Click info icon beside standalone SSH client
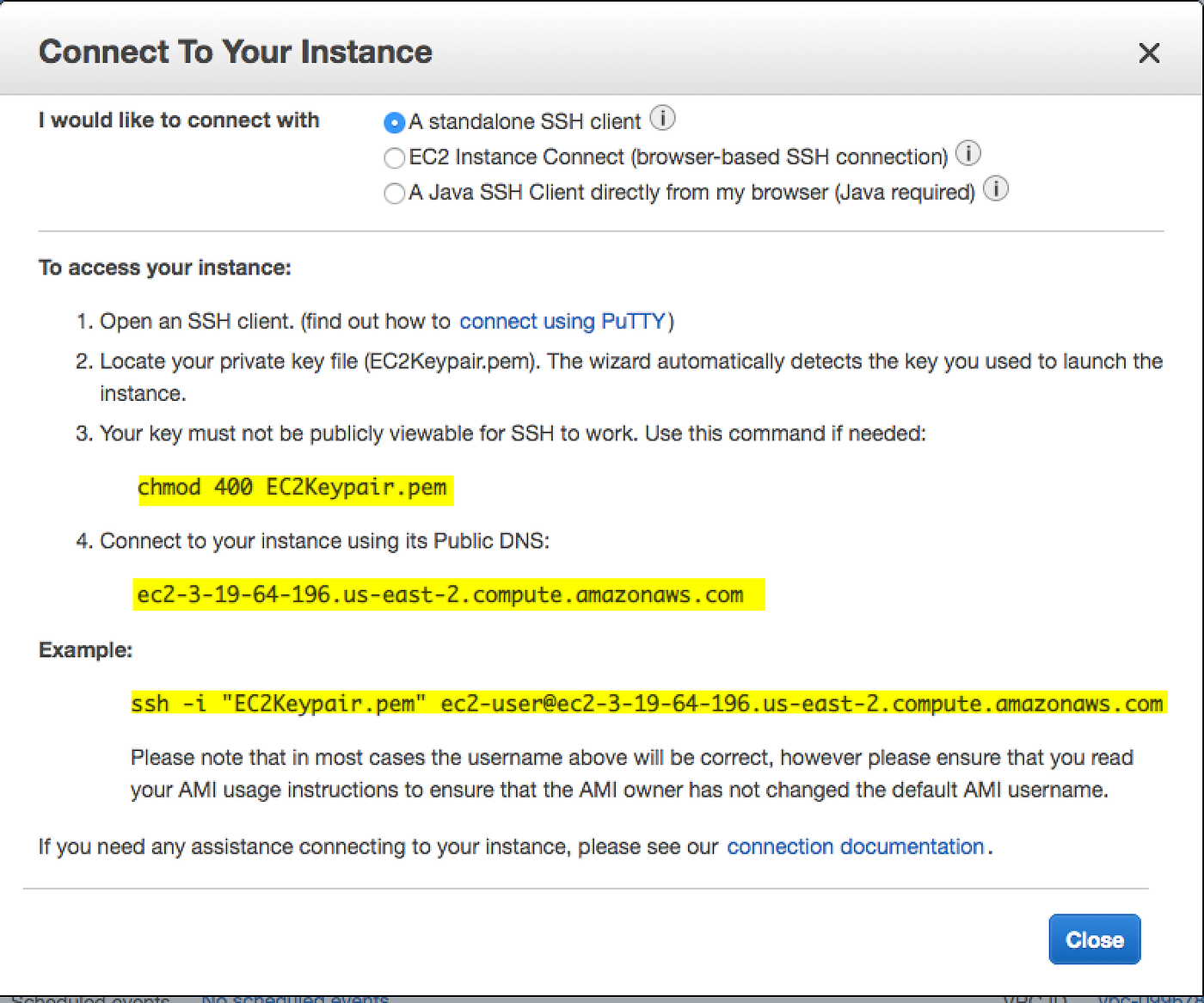 coord(662,118)
